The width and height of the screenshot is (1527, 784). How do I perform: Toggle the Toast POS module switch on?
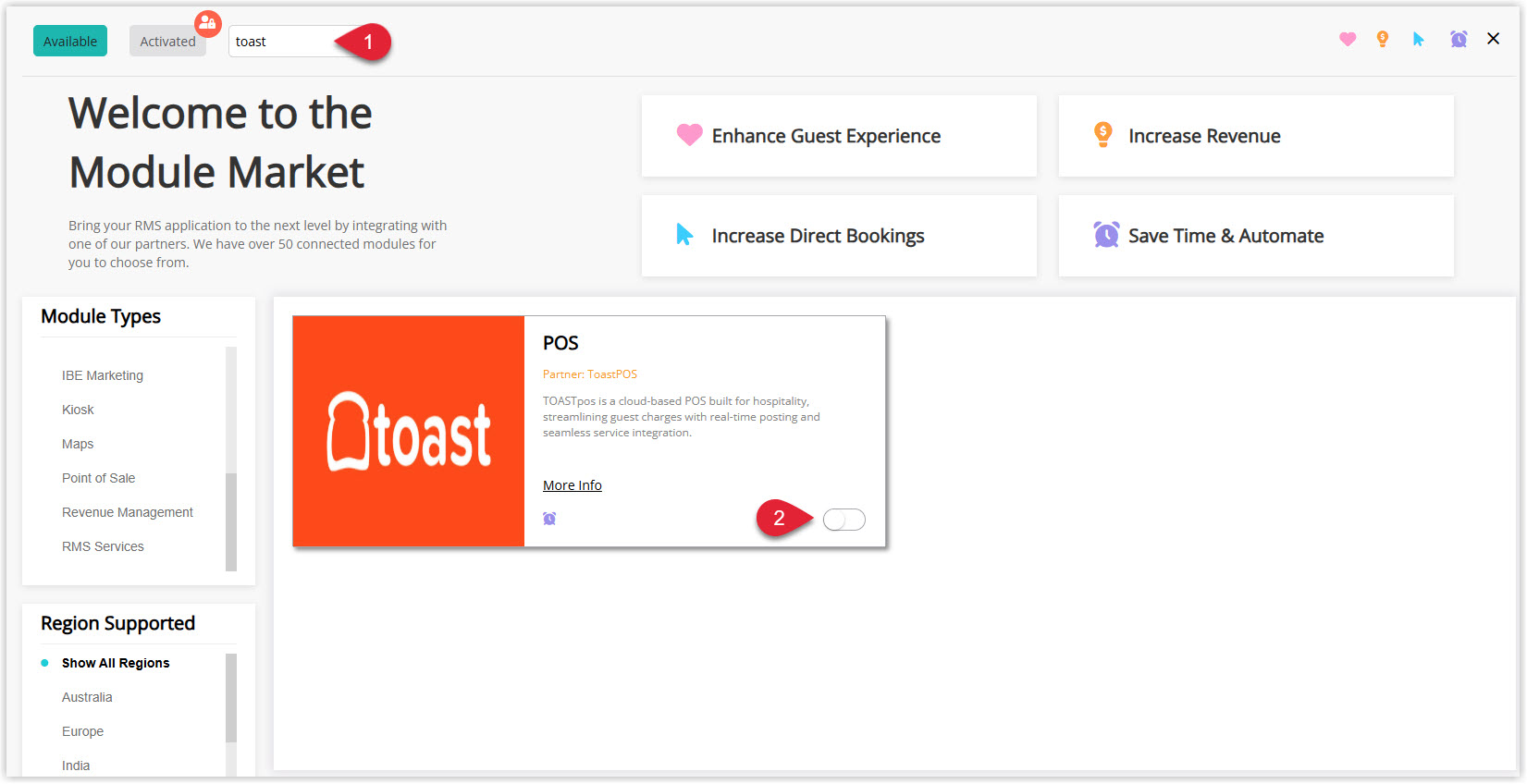844,520
